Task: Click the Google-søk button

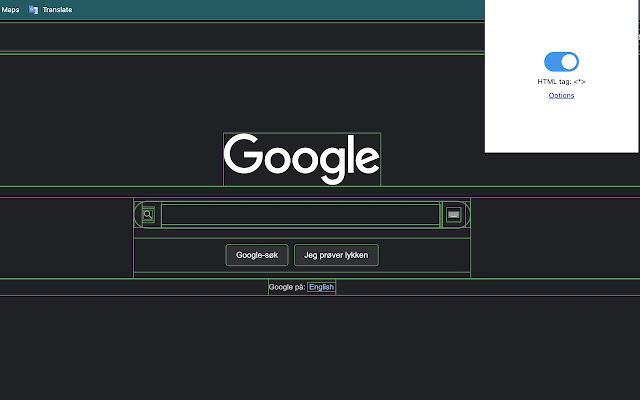Action: (257, 255)
